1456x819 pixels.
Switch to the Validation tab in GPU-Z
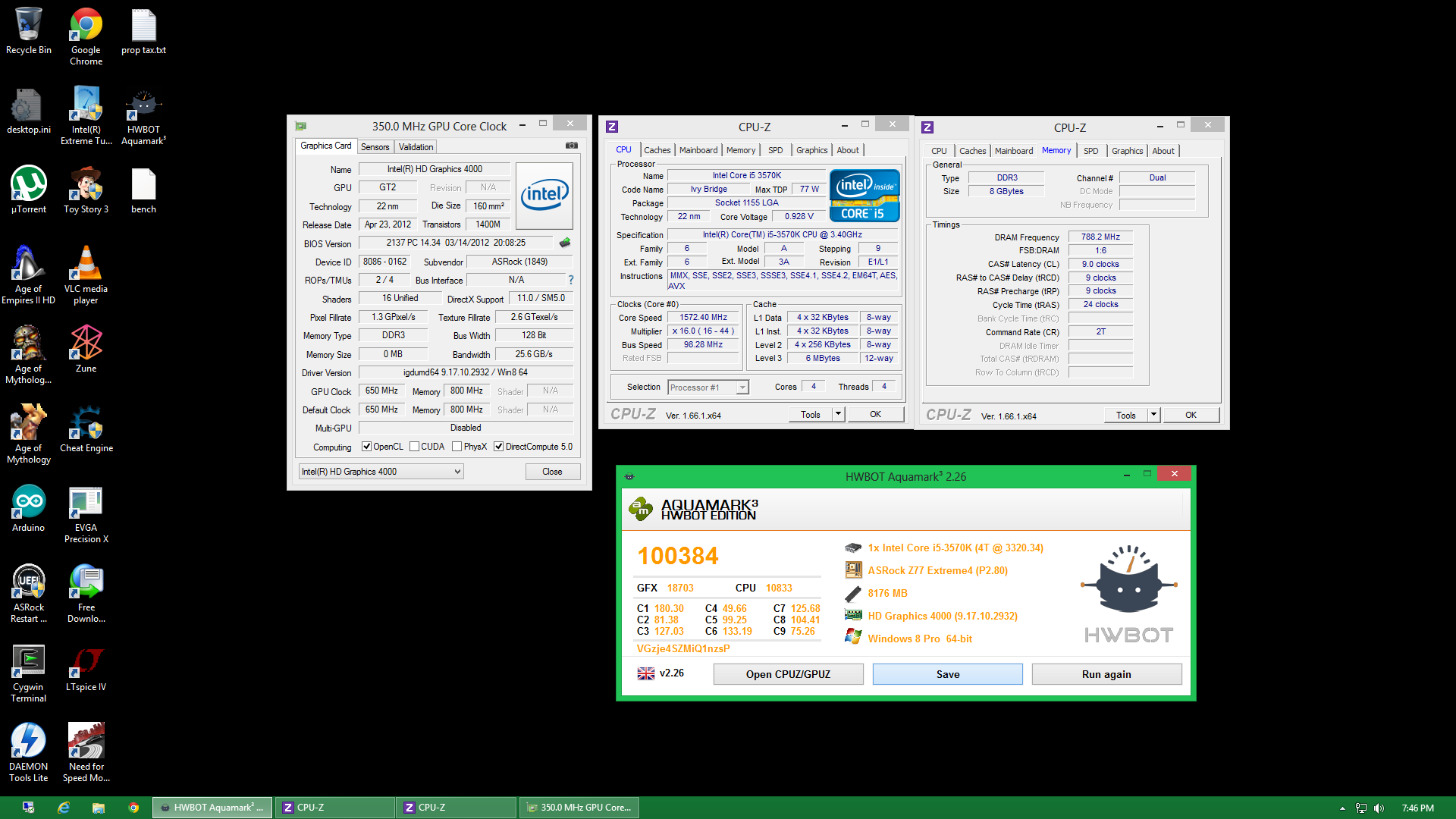(x=416, y=147)
